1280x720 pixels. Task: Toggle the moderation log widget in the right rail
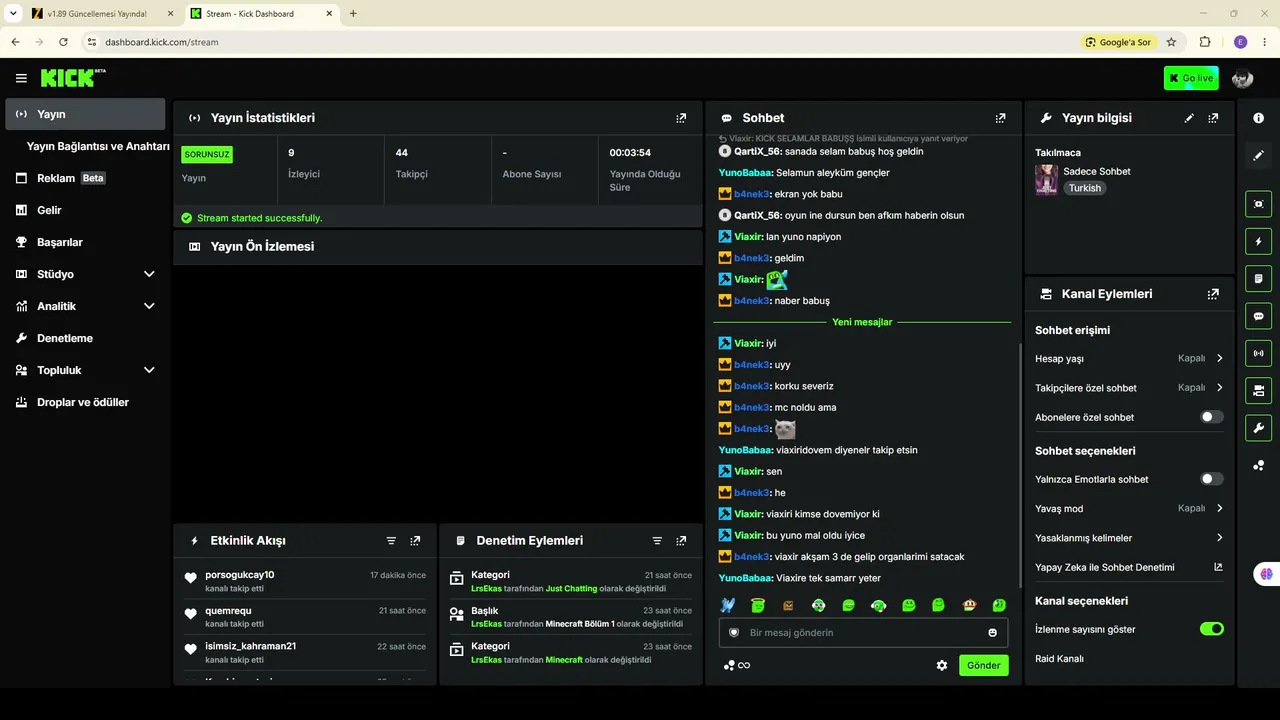(x=1258, y=278)
